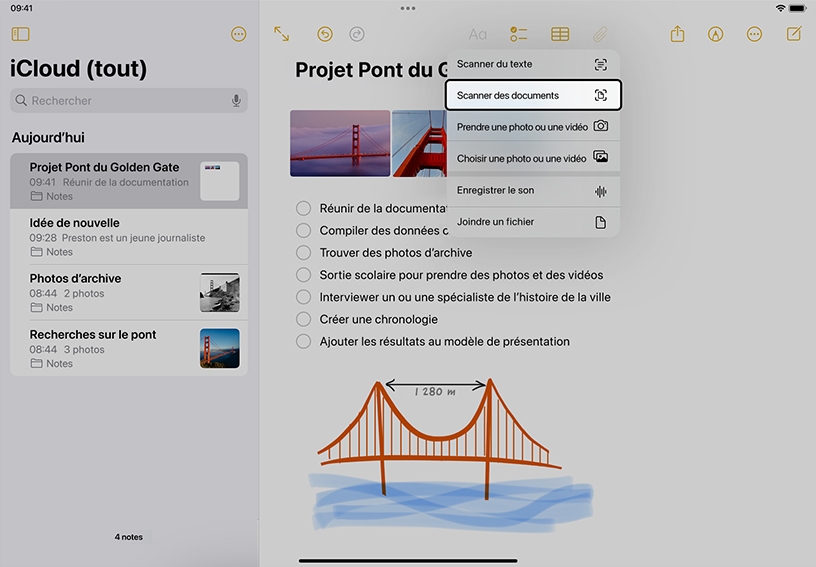Viewport: 816px width, 567px height.
Task: Open the Recherches sur le pont note
Action: coord(129,349)
